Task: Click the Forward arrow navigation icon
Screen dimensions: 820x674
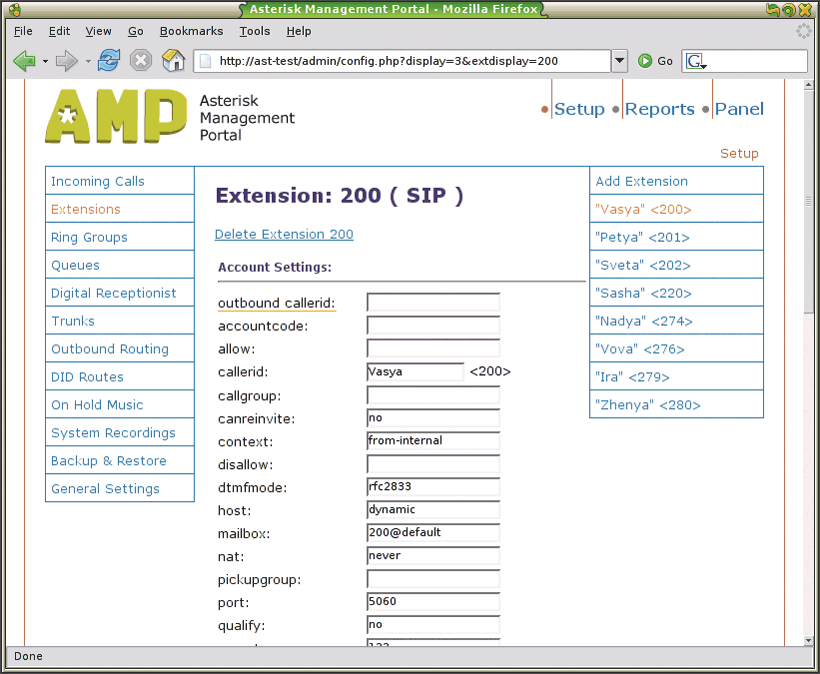Action: pyautogui.click(x=66, y=61)
